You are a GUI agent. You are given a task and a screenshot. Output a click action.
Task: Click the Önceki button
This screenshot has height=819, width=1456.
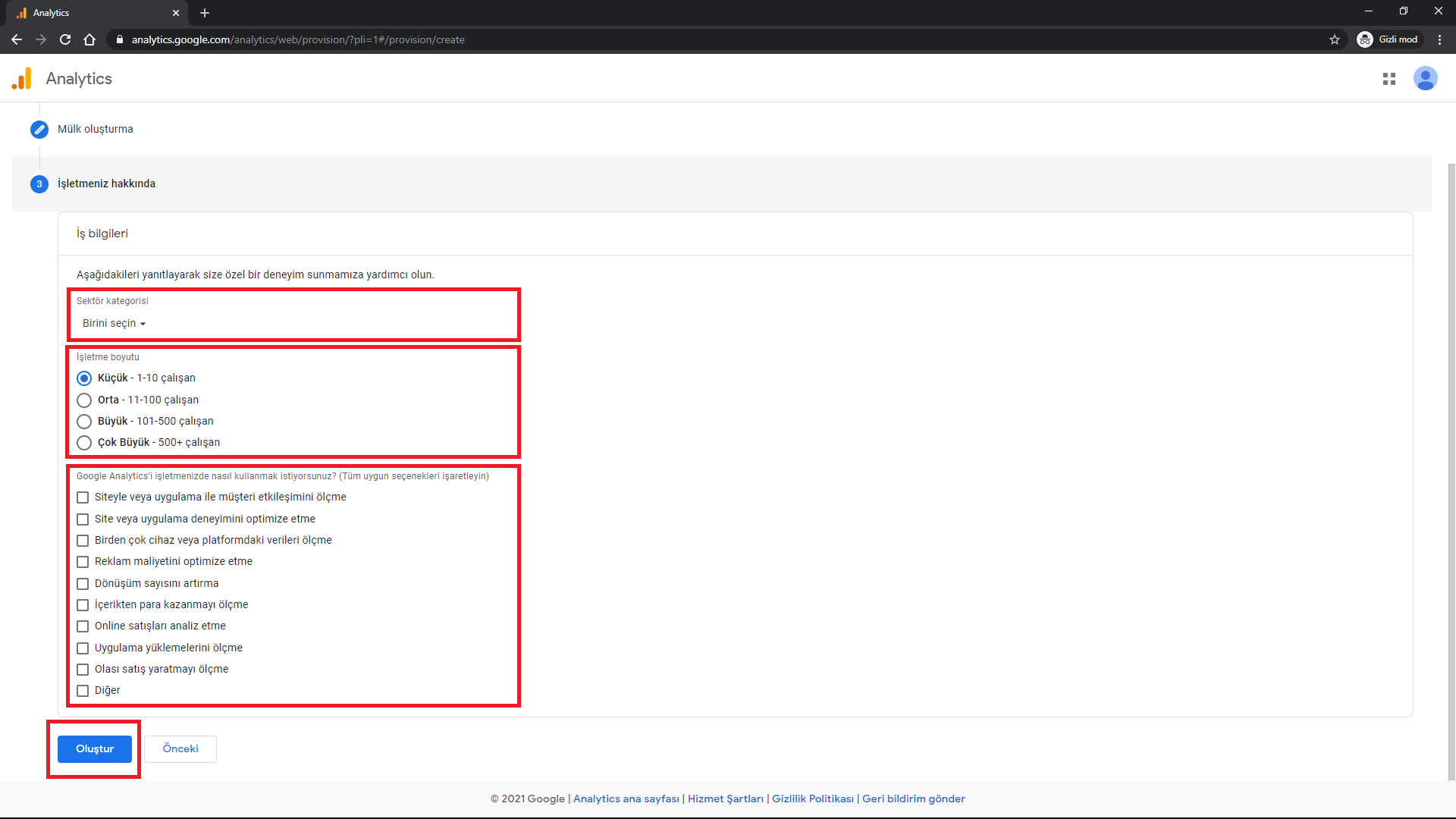(180, 749)
